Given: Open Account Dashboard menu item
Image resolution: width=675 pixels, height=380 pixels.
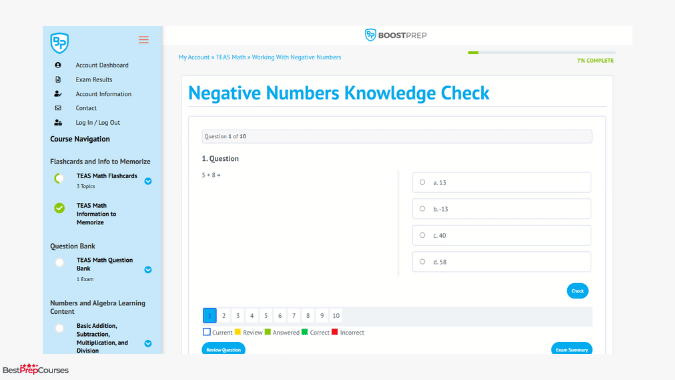Looking at the screenshot, I should pyautogui.click(x=102, y=65).
